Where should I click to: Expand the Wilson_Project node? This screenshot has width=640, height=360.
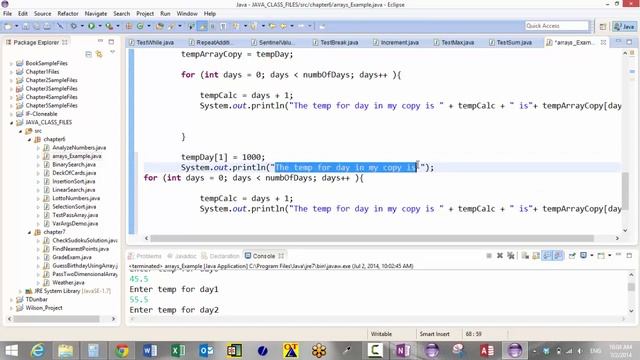click(11, 308)
